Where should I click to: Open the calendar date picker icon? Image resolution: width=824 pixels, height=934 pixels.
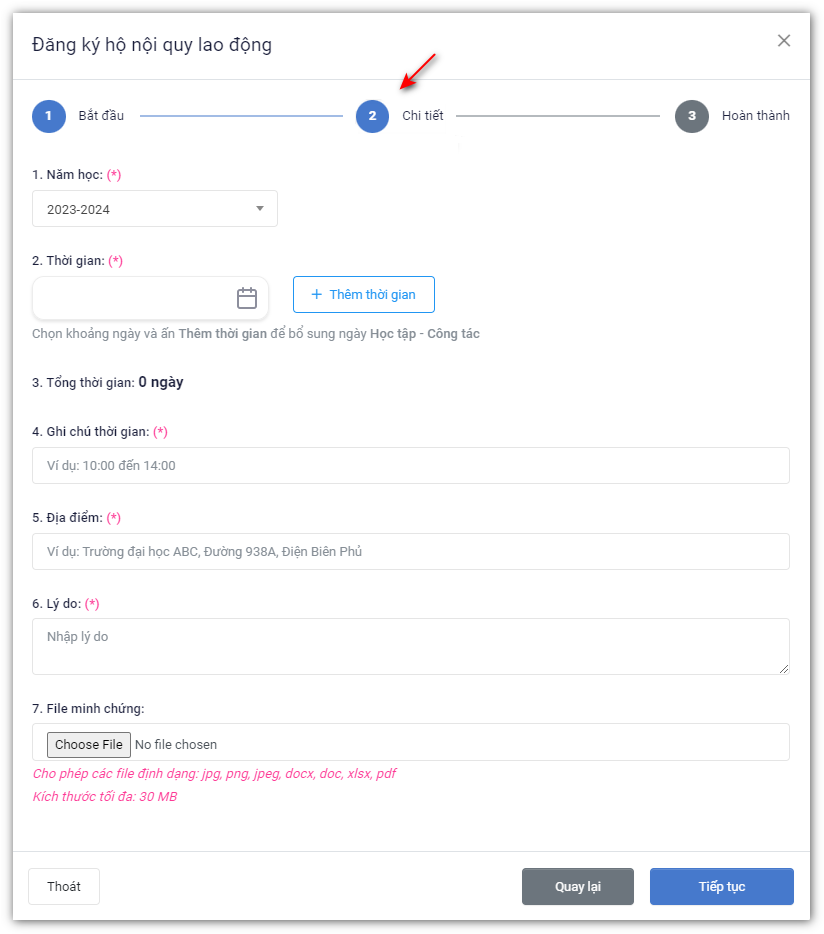tap(247, 298)
